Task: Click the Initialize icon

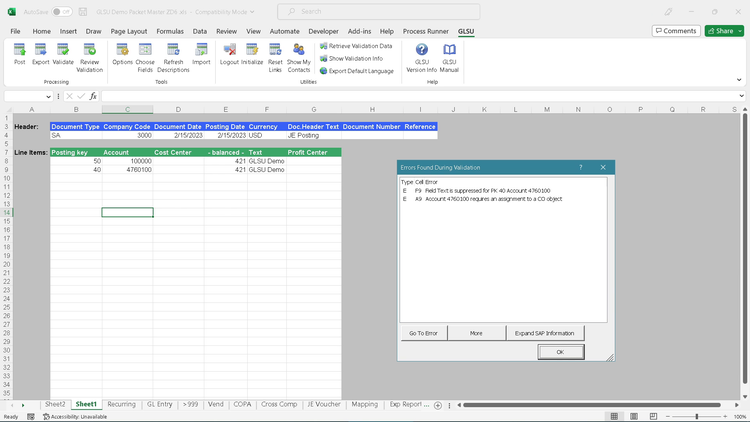Action: [252, 54]
